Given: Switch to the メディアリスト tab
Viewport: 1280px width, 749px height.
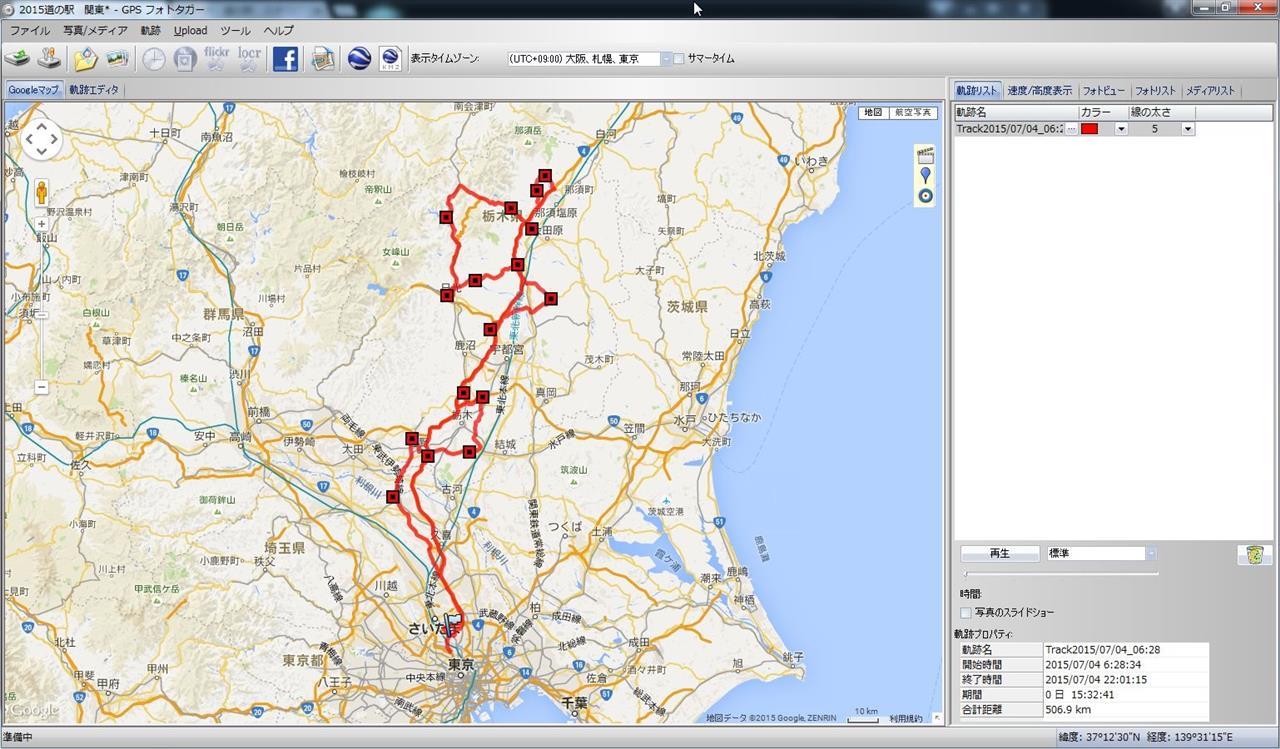Looking at the screenshot, I should (x=1210, y=90).
